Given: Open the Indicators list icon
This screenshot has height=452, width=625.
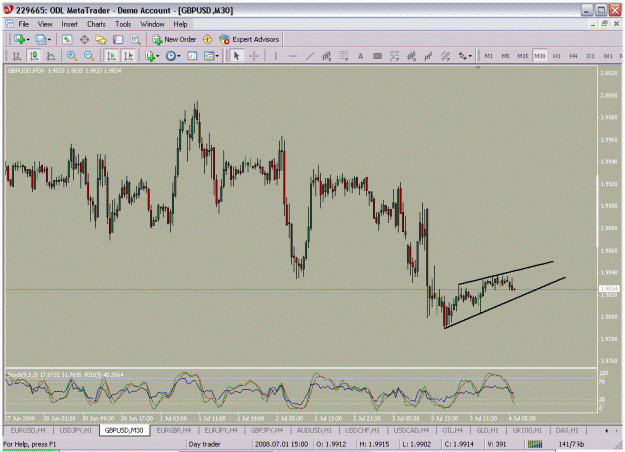Looking at the screenshot, I should (x=150, y=56).
